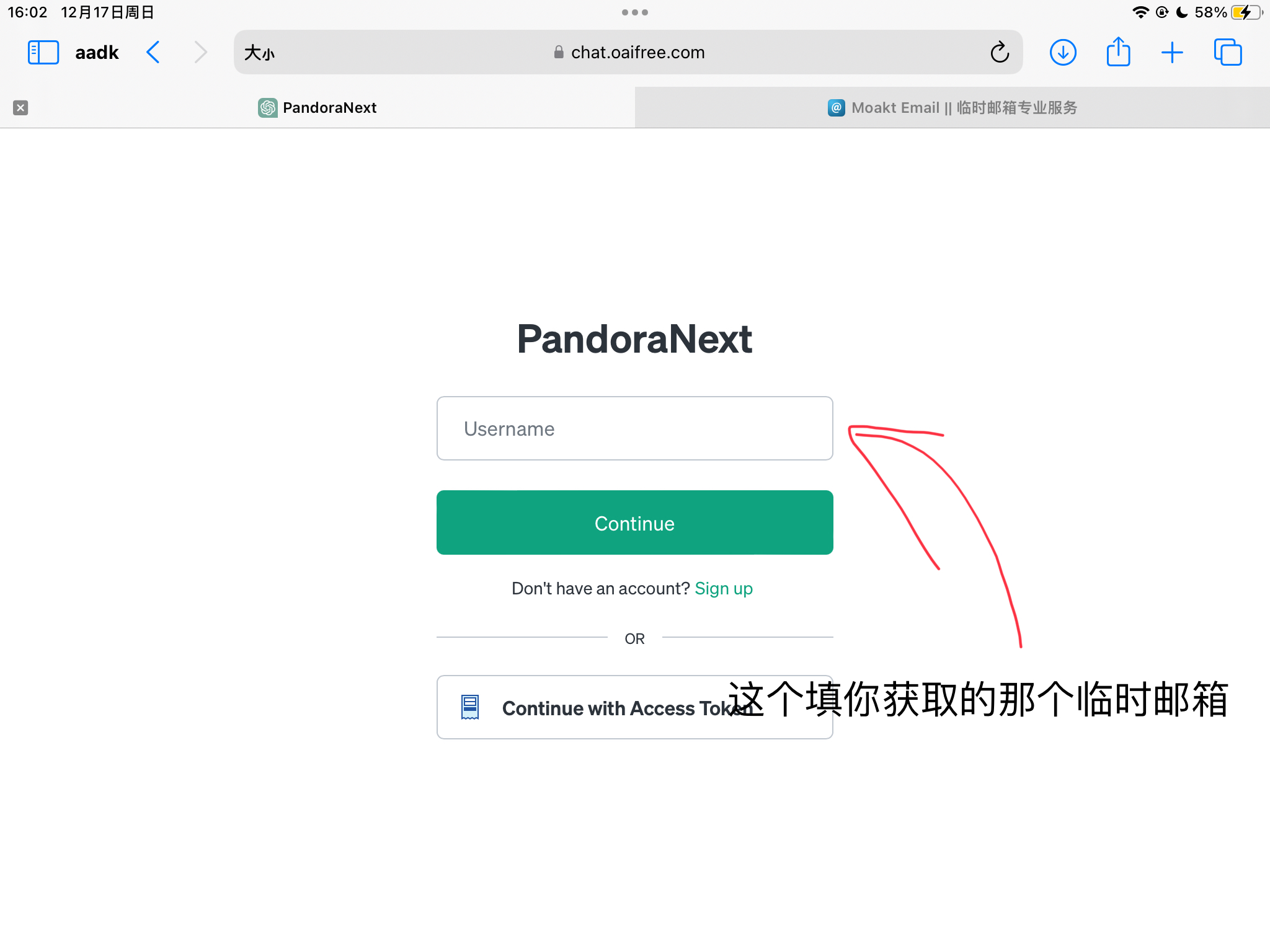Click the green Continue button
Viewport: 1270px width, 952px height.
pyautogui.click(x=635, y=522)
